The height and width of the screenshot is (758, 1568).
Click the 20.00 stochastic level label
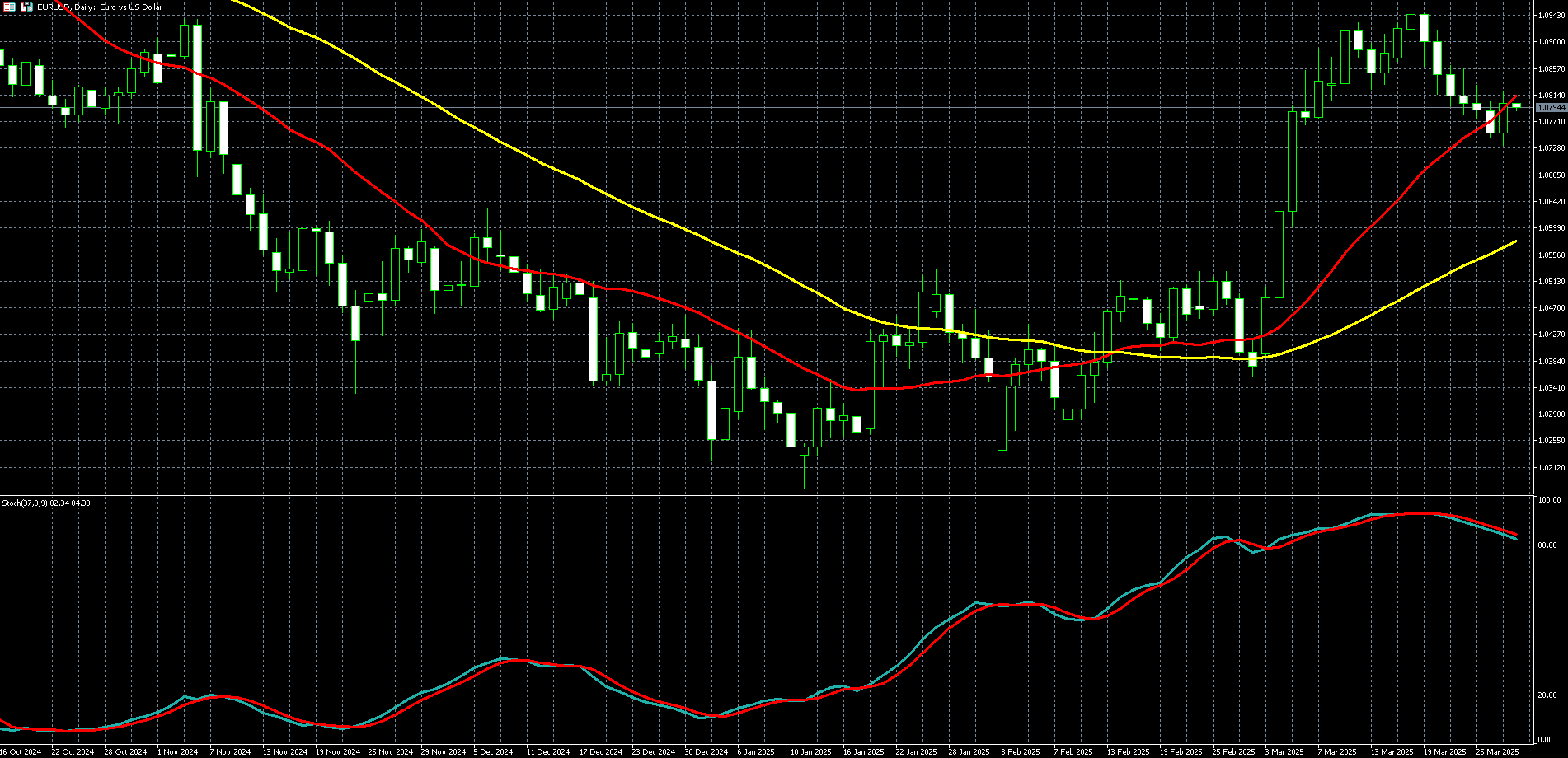click(1547, 695)
